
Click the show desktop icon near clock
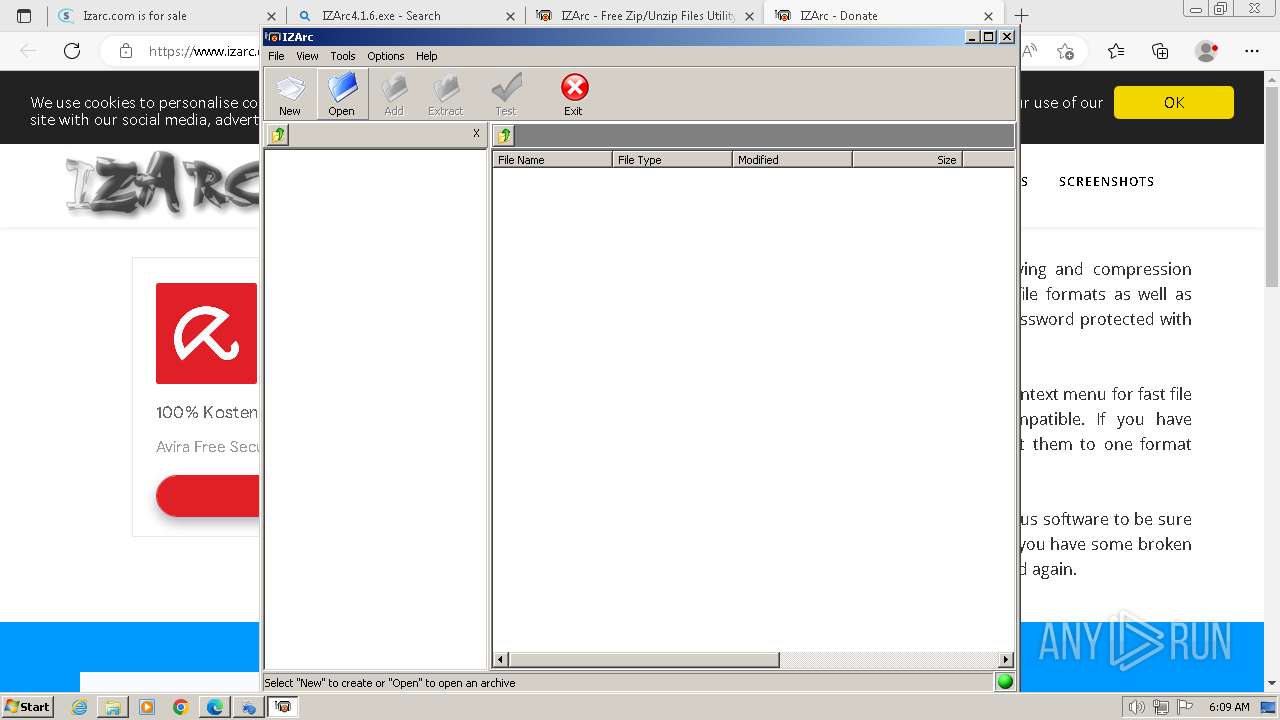click(x=1267, y=707)
